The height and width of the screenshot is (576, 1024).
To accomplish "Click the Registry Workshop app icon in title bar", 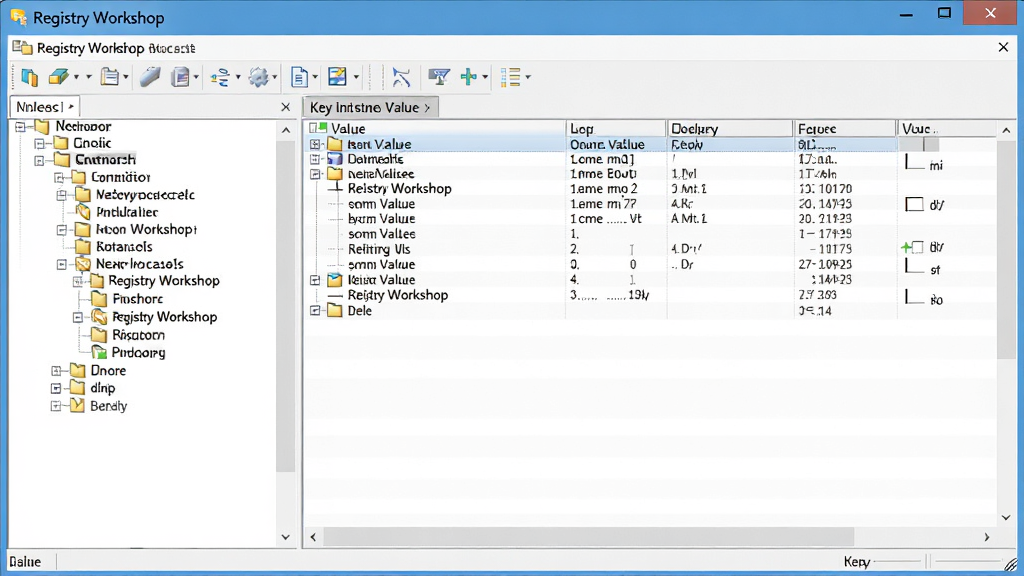I will [20, 17].
